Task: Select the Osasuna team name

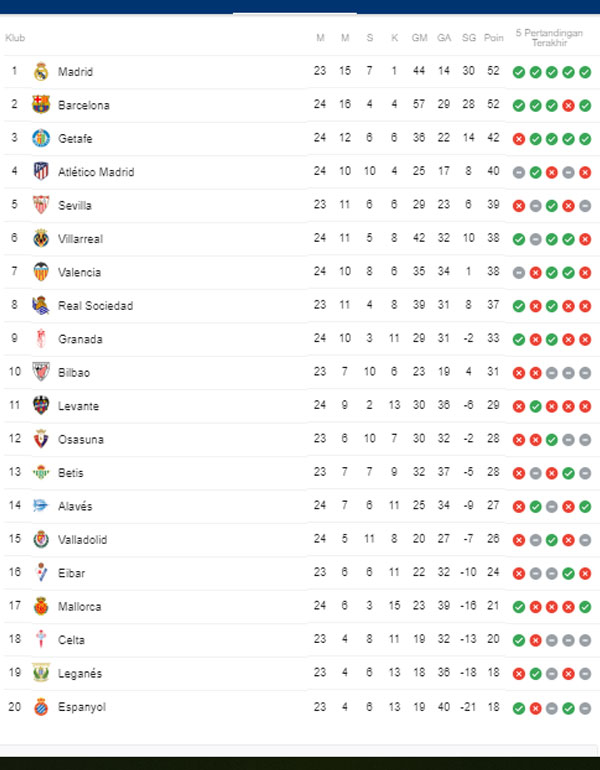Action: (x=80, y=439)
